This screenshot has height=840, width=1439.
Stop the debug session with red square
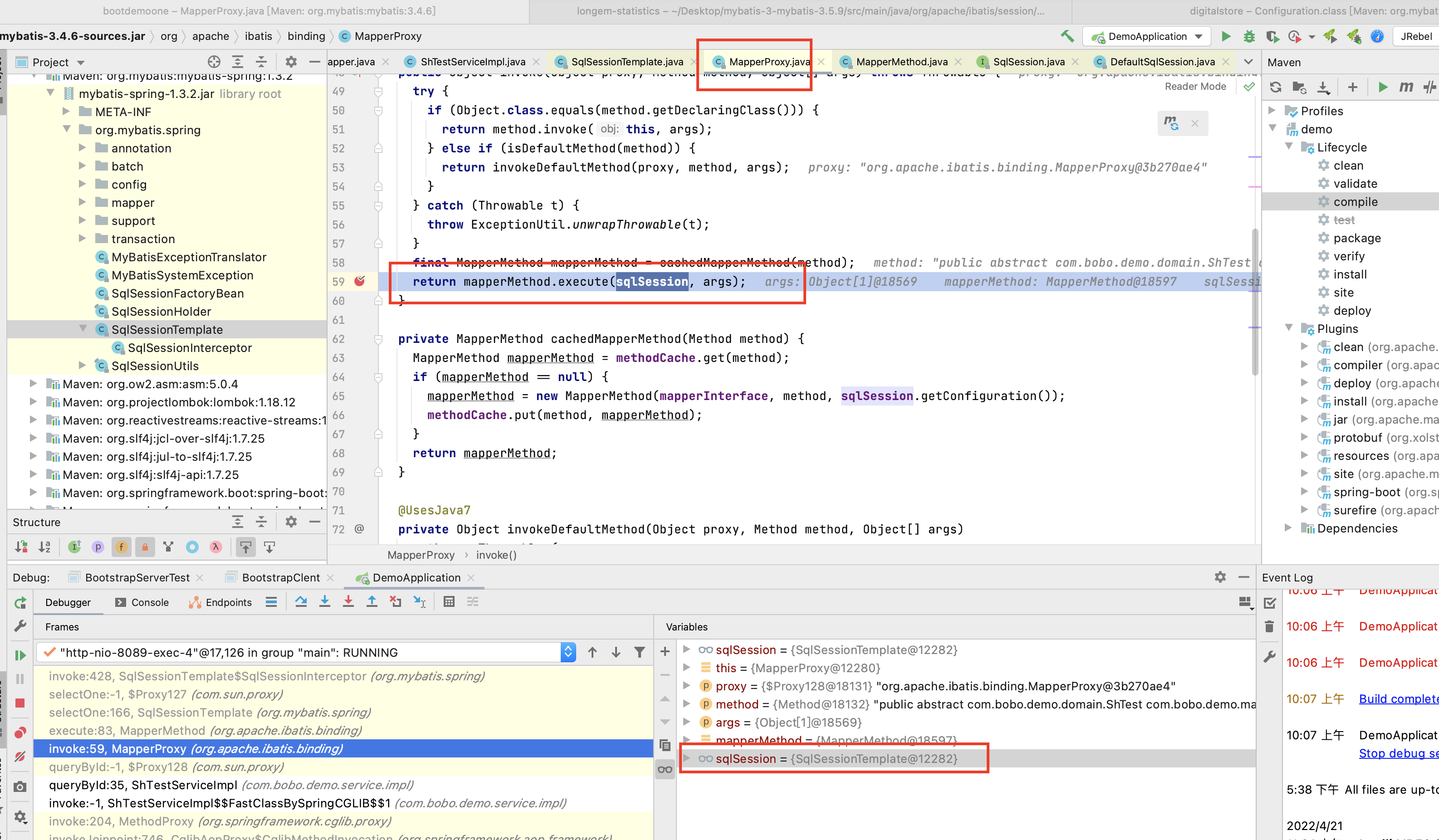point(20,703)
